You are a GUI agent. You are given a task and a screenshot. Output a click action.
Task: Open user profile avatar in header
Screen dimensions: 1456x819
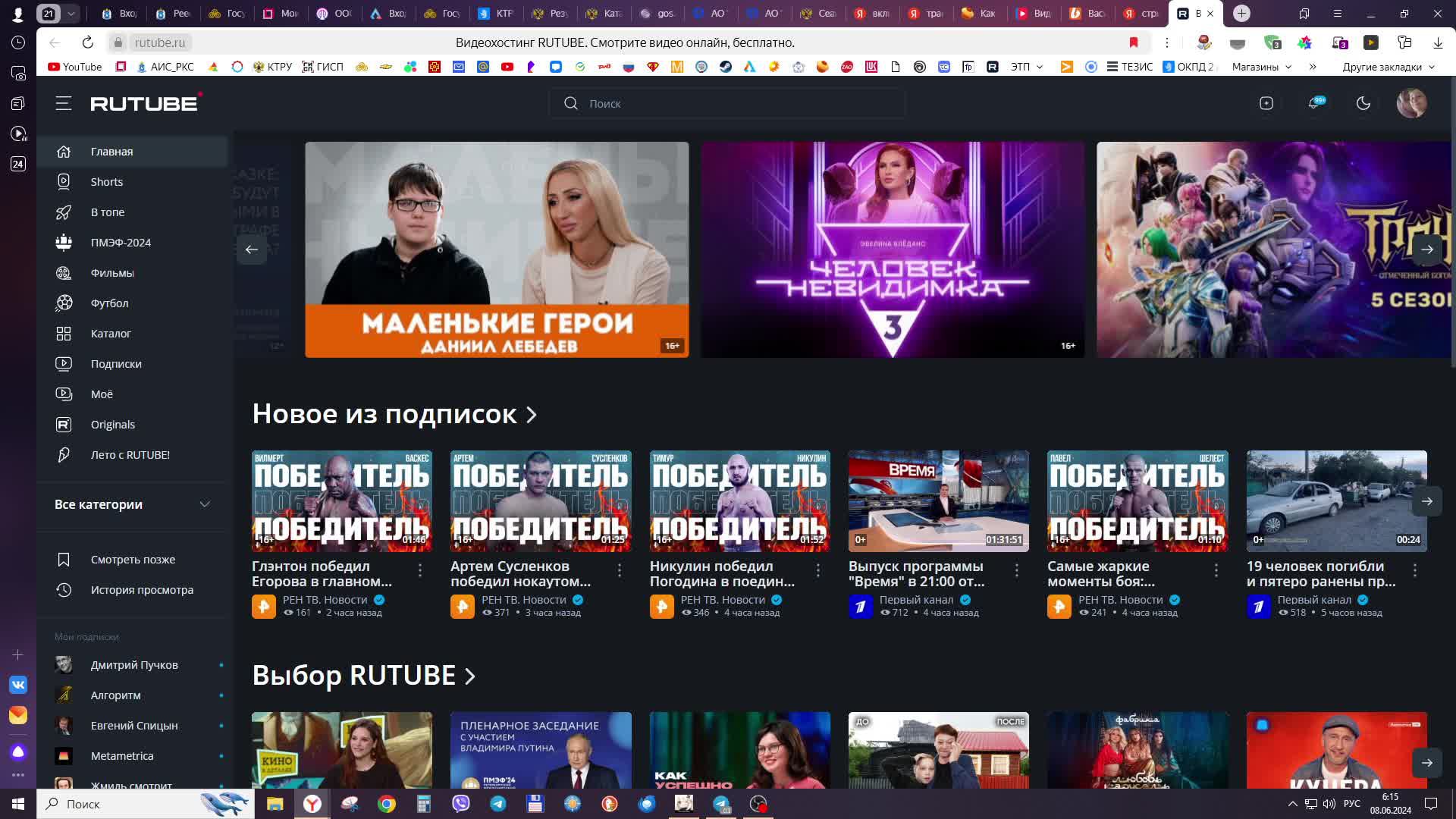(x=1411, y=103)
